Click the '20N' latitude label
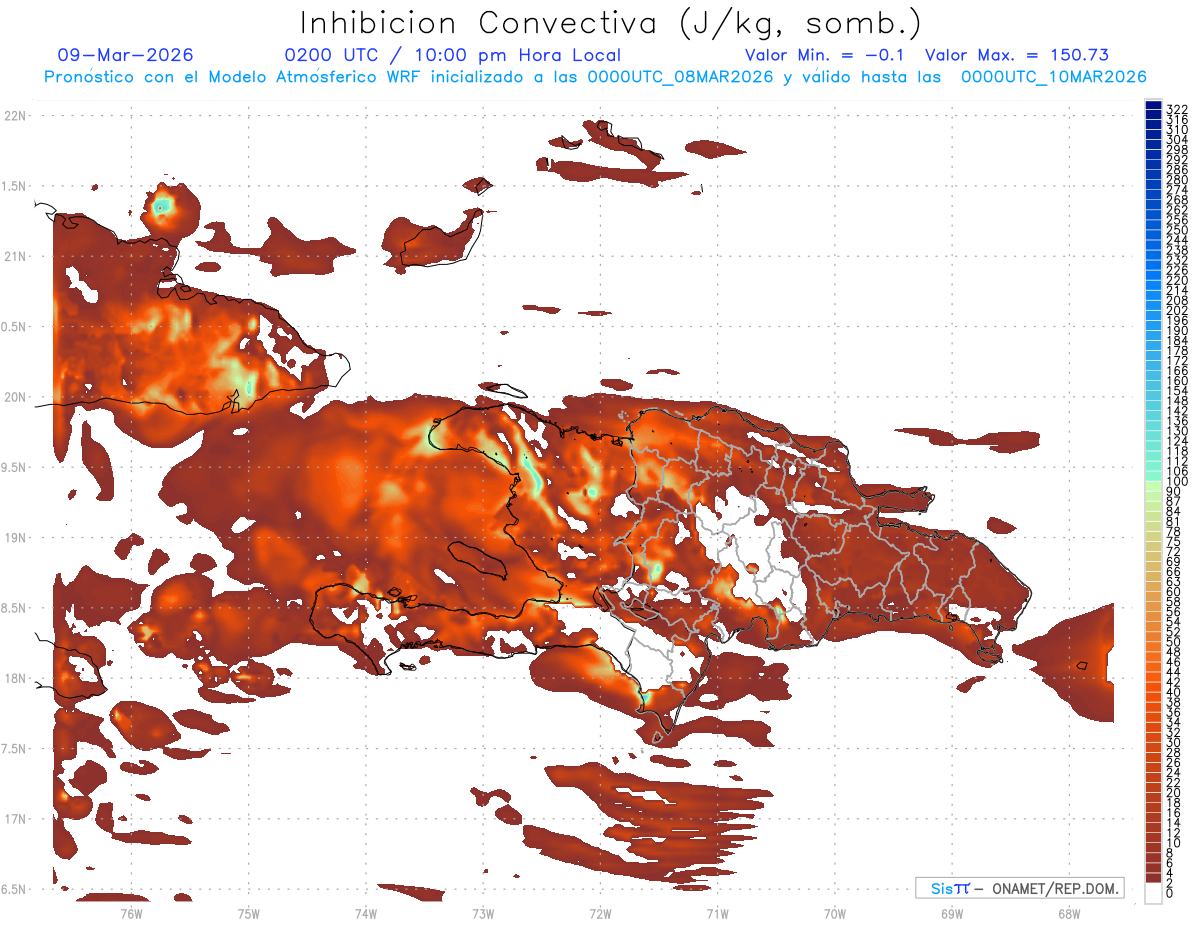 (15, 397)
